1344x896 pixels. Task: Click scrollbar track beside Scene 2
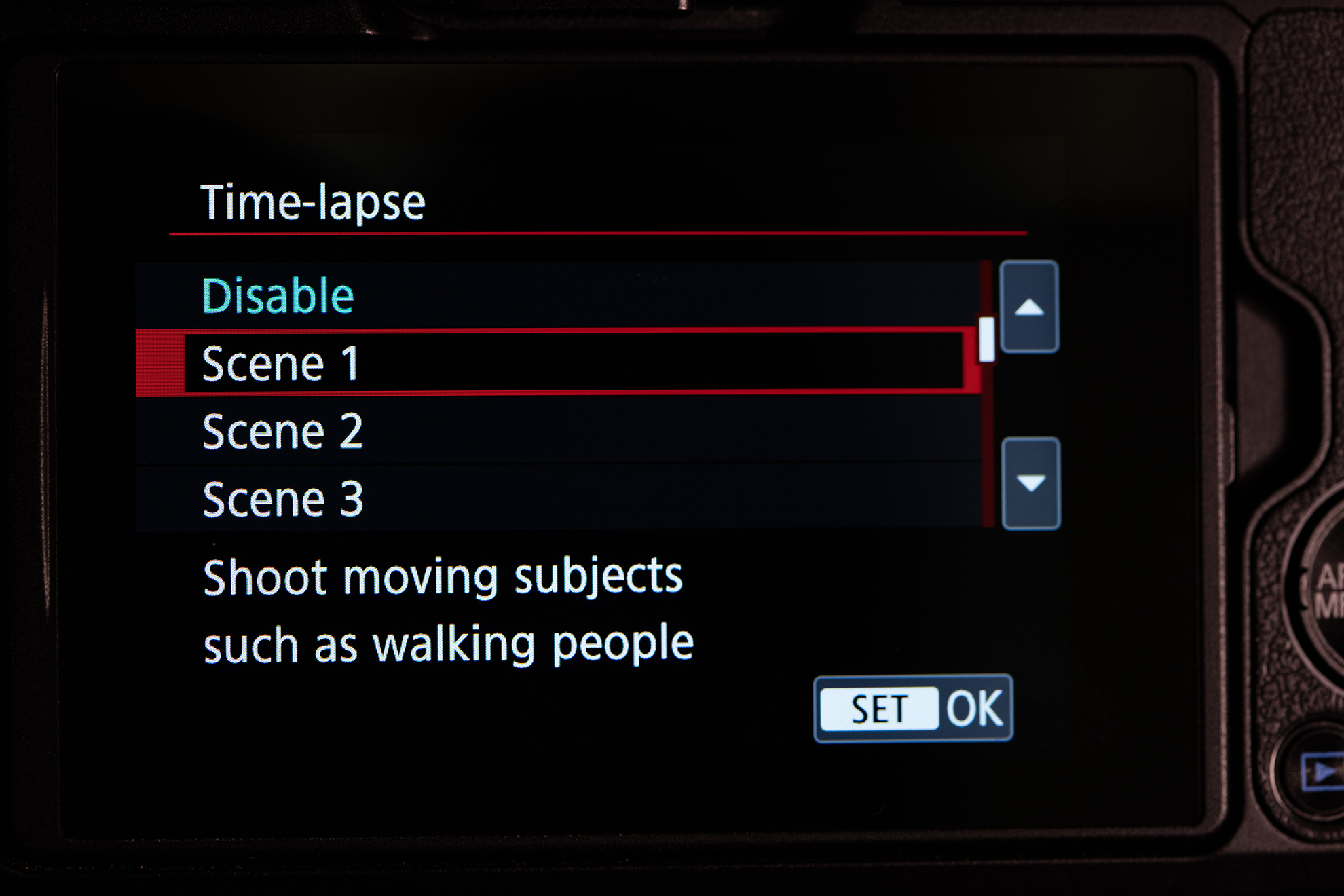(x=988, y=431)
